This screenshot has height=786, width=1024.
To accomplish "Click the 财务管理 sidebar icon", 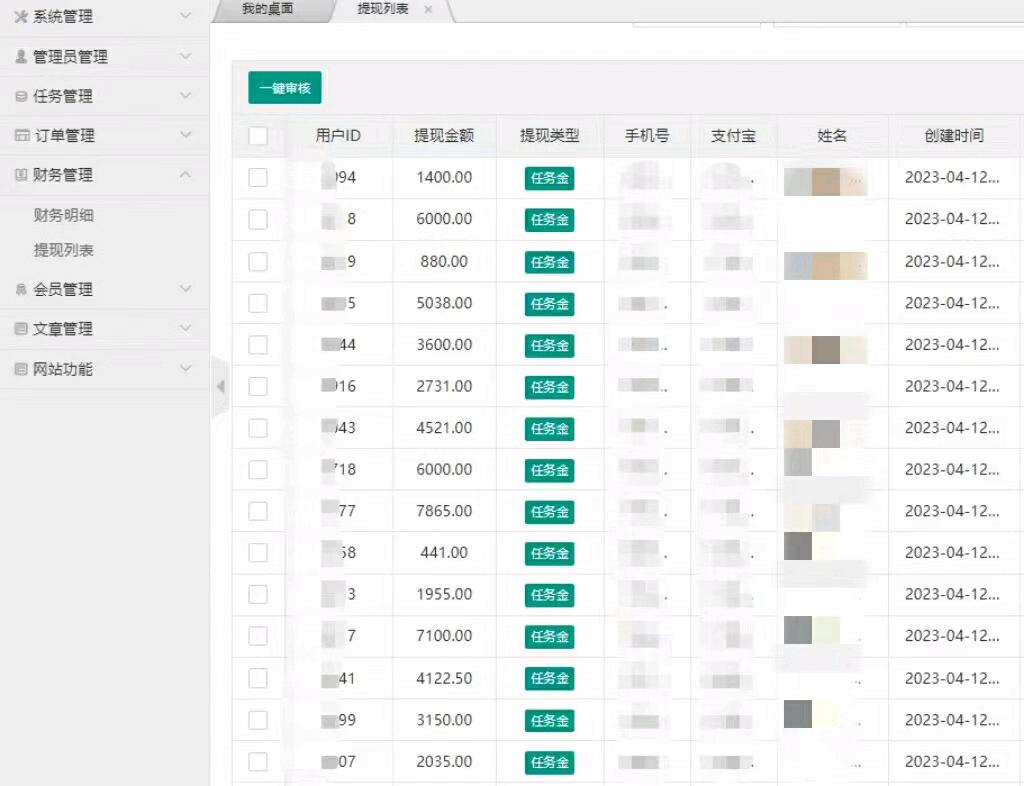I will point(20,175).
